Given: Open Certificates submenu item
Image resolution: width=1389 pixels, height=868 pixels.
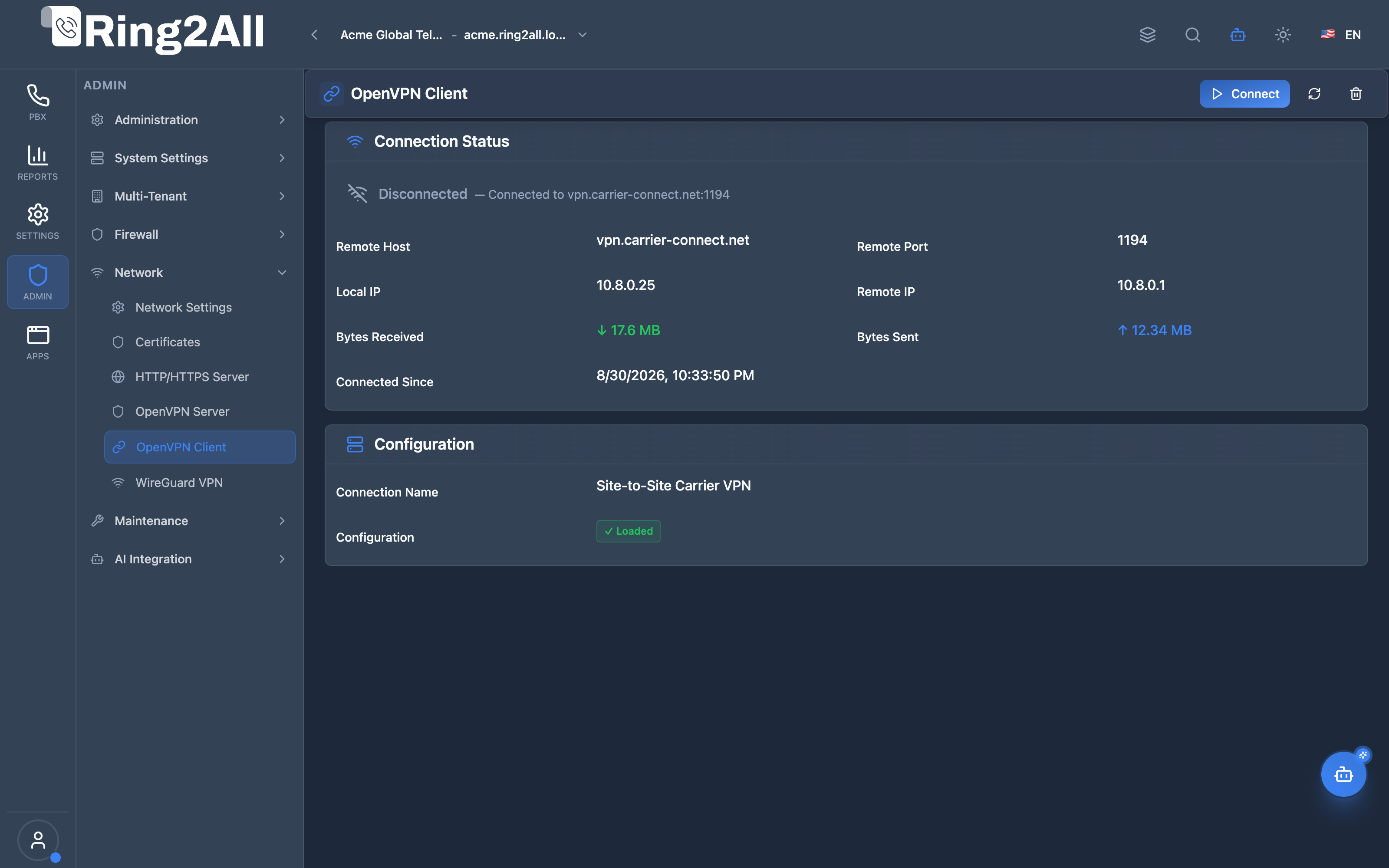Looking at the screenshot, I should 200,342.
